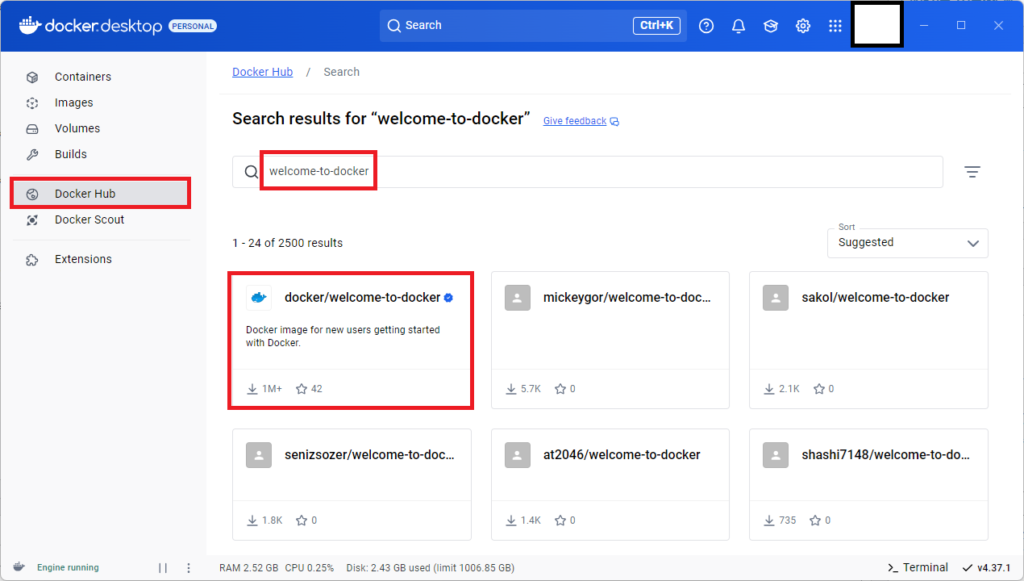1024x581 pixels.
Task: Expand the Sort Suggested dropdown
Action: tap(908, 243)
